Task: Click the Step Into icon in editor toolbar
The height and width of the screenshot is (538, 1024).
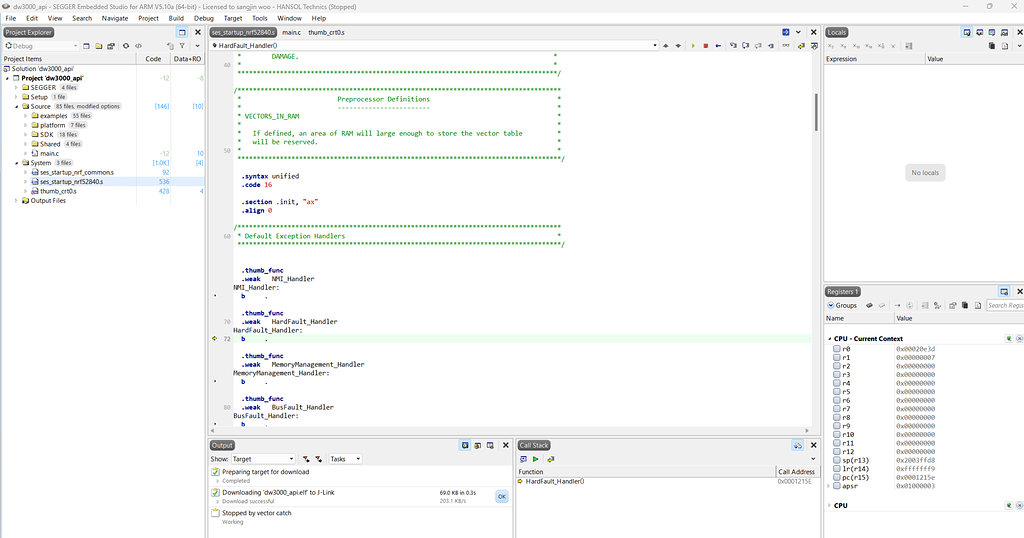Action: point(733,46)
